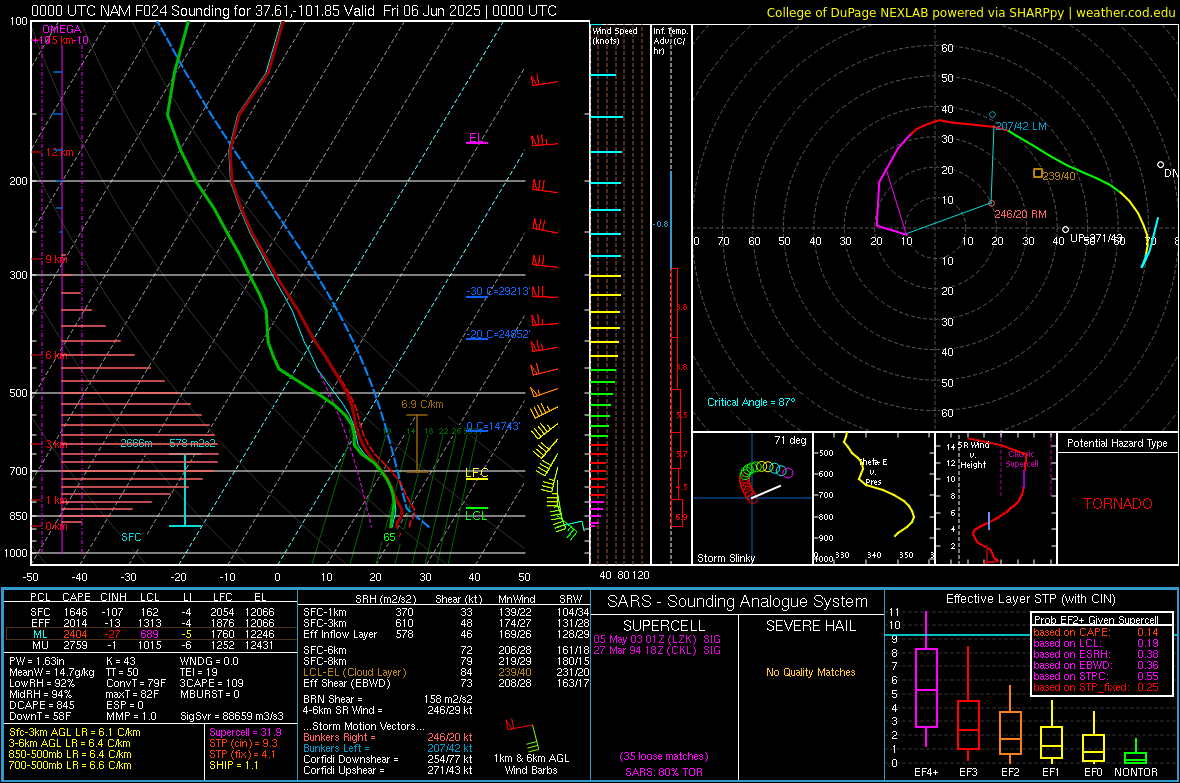Click 'SARS: 80% TOR' text
This screenshot has width=1180, height=783.
(x=663, y=772)
